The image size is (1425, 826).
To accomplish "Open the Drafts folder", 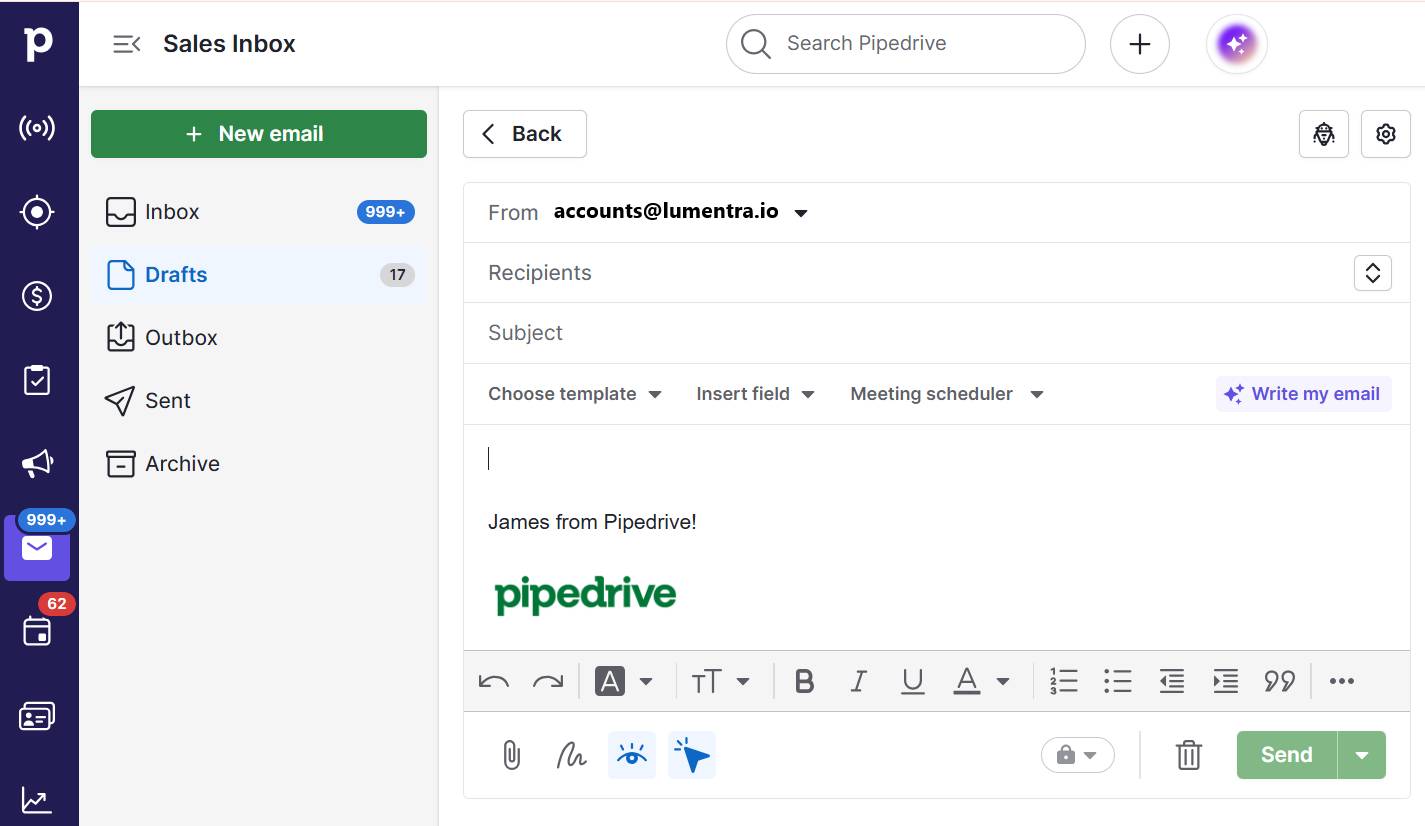I will [x=259, y=275].
